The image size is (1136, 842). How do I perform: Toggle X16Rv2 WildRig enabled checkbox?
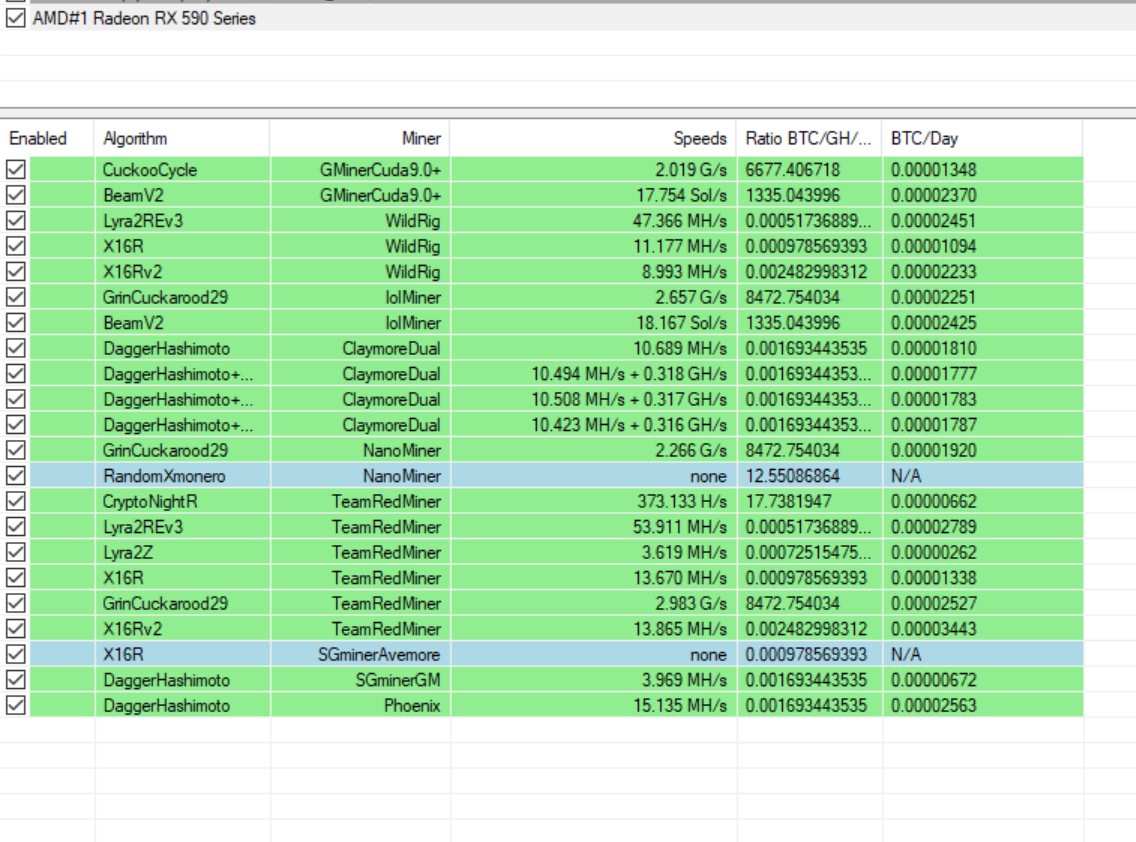point(15,272)
